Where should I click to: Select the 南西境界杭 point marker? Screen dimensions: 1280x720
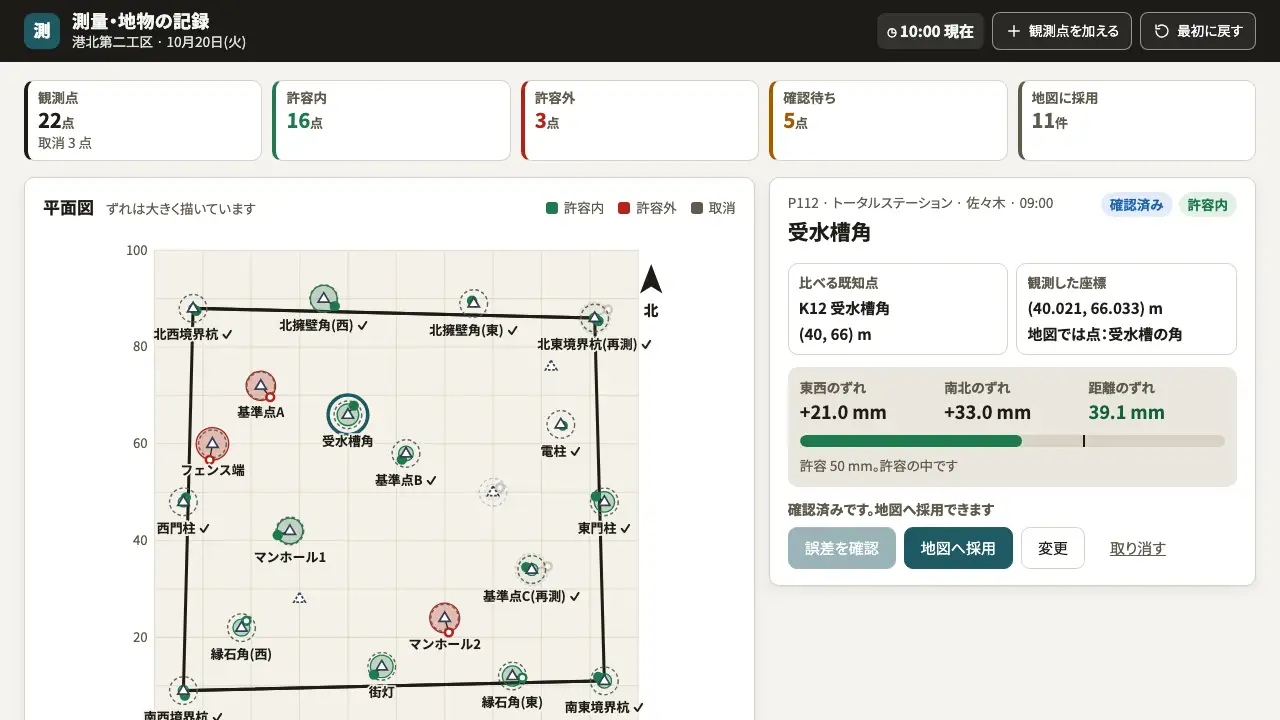pos(183,690)
